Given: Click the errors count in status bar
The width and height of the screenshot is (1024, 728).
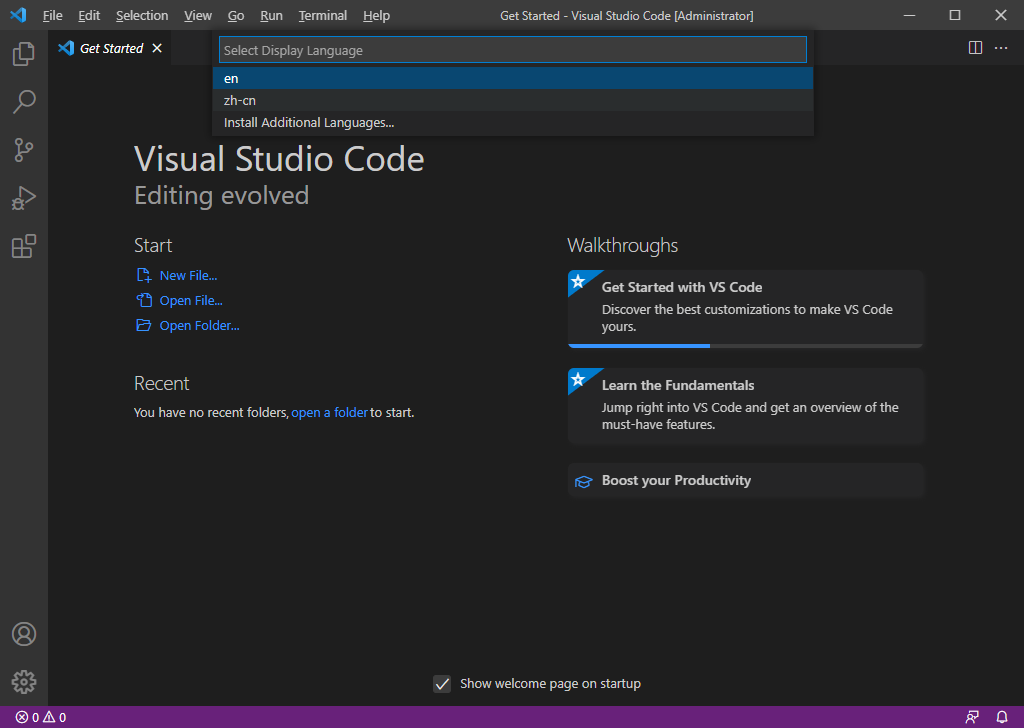Looking at the screenshot, I should [x=27, y=717].
